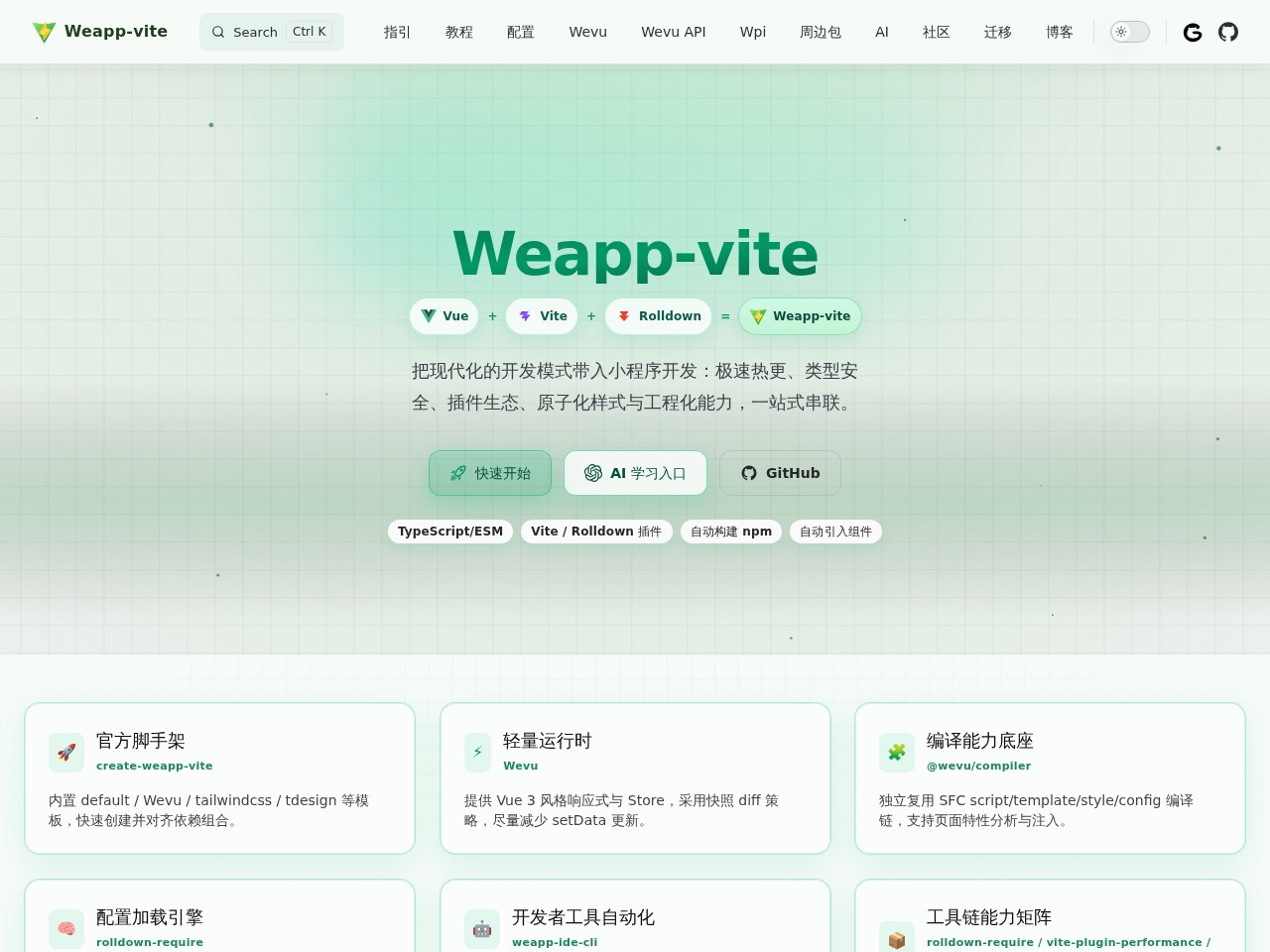
Task: Click the Rolldown logo icon pill
Action: click(x=658, y=316)
